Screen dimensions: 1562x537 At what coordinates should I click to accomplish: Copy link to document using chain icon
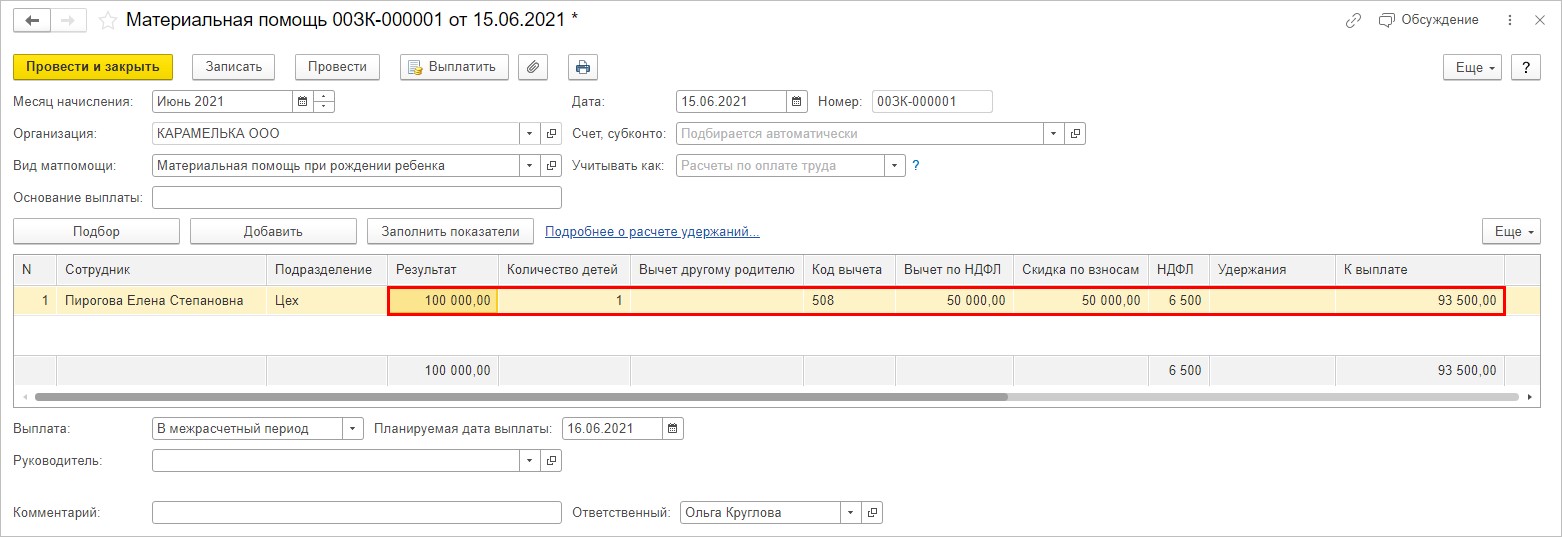click(x=1354, y=20)
